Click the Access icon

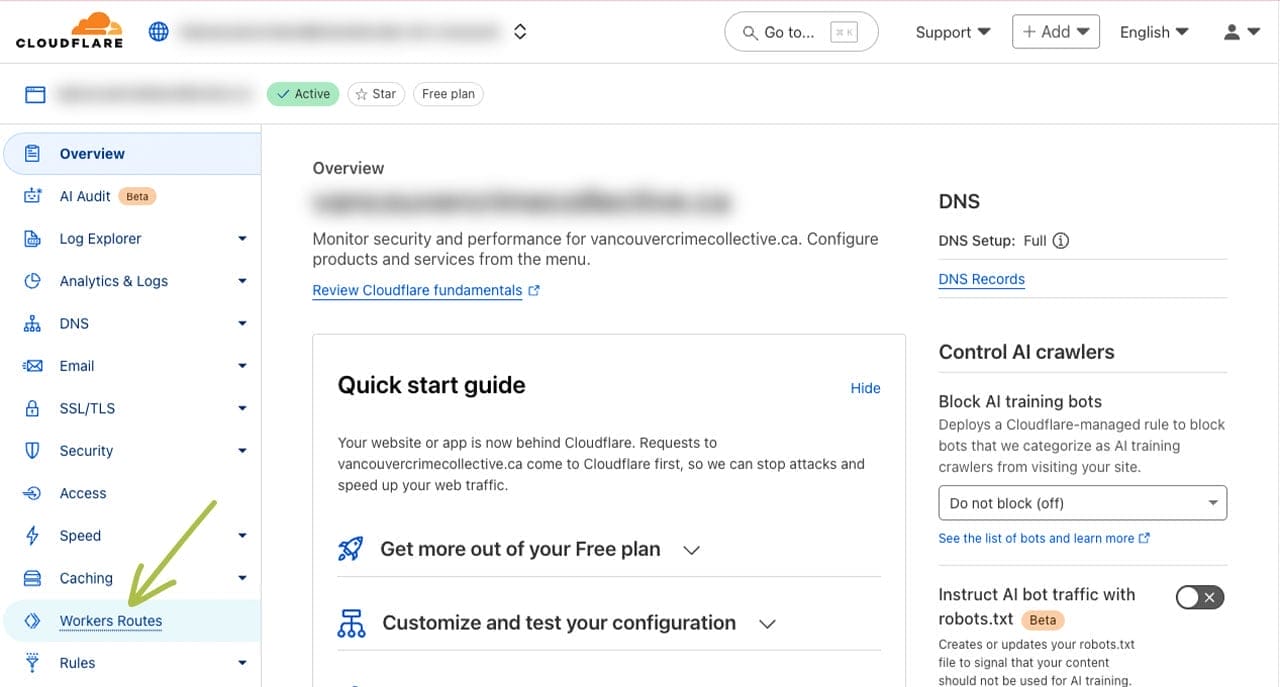coord(33,493)
